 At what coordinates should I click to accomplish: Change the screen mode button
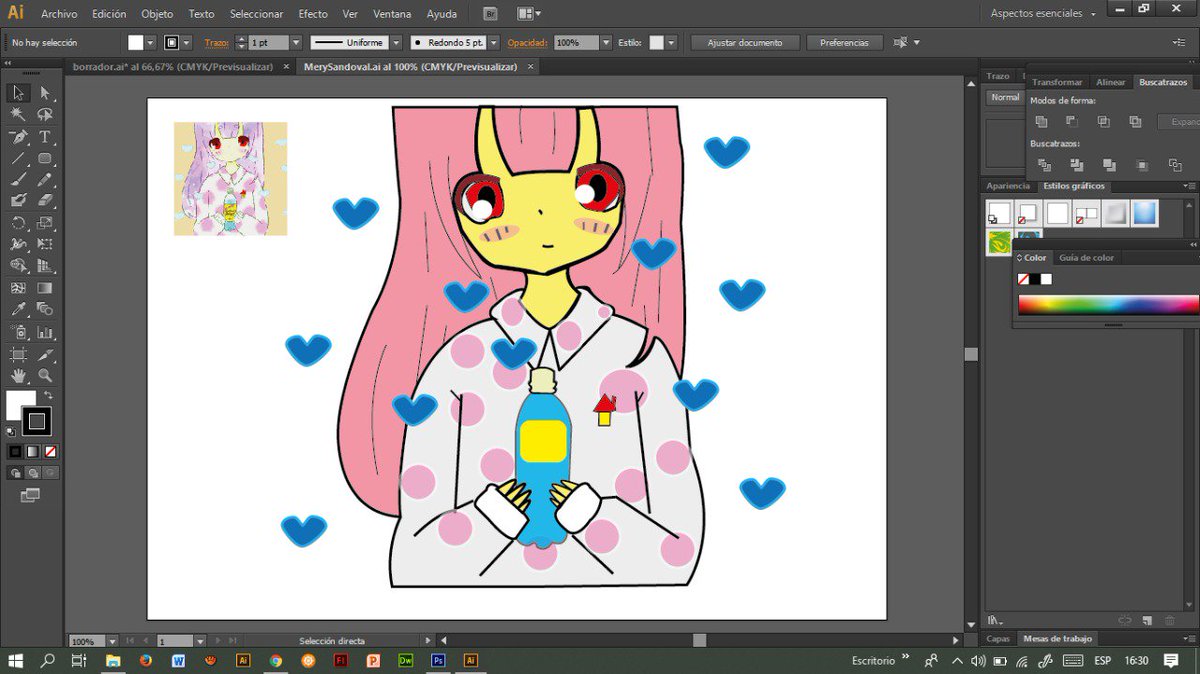[30, 494]
